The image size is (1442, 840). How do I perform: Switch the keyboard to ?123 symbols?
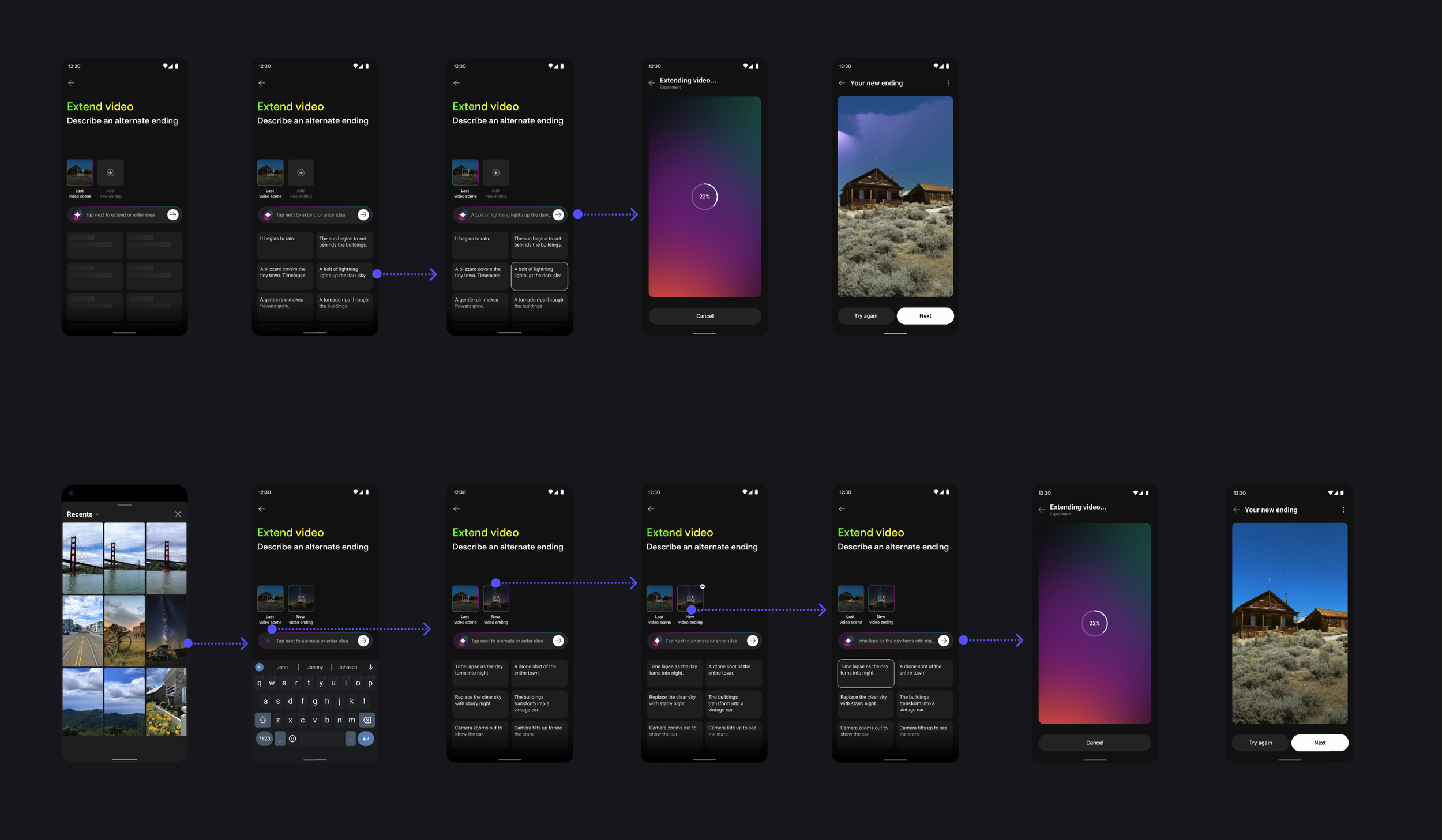tap(264, 739)
